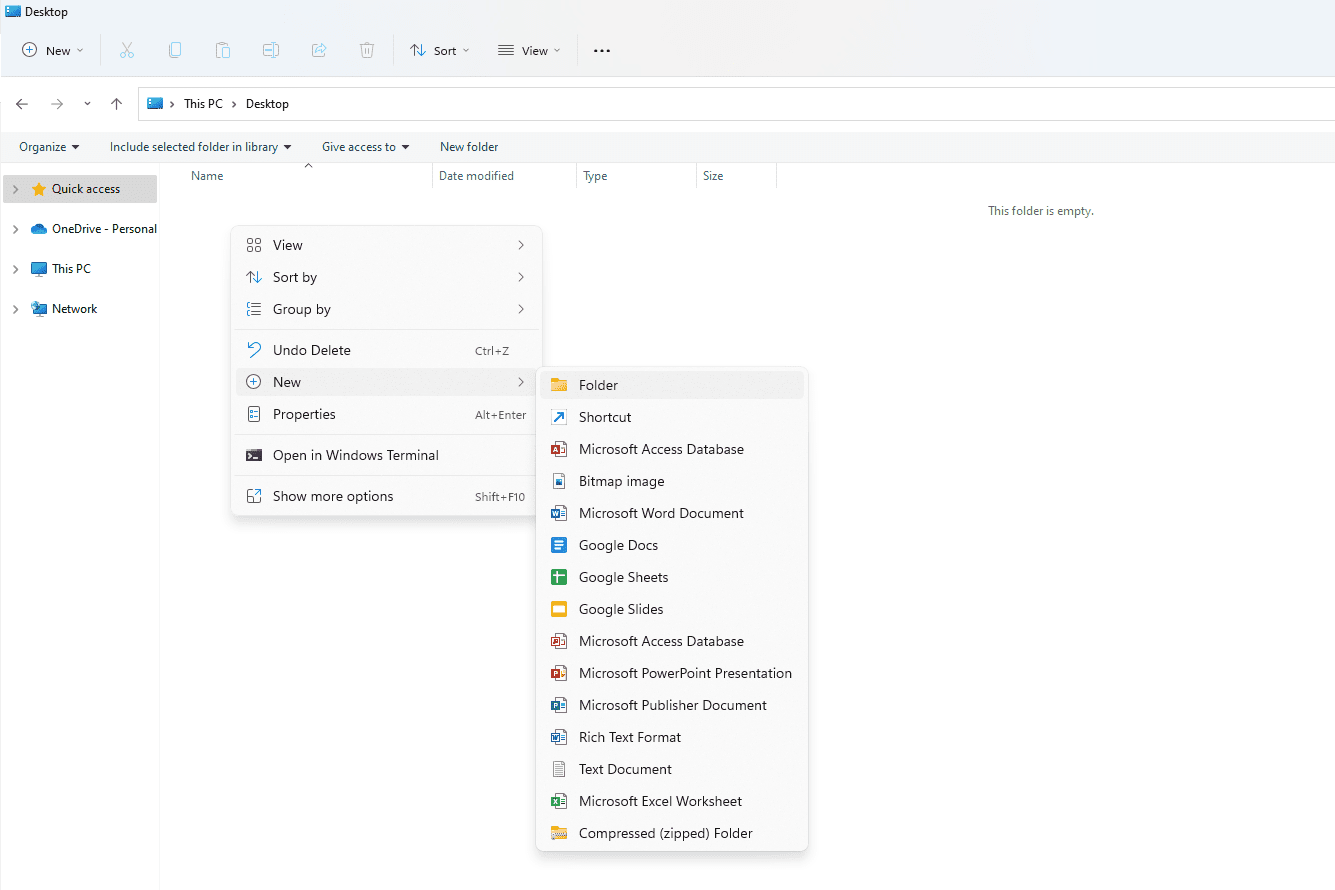Click the Size column header

tap(713, 176)
